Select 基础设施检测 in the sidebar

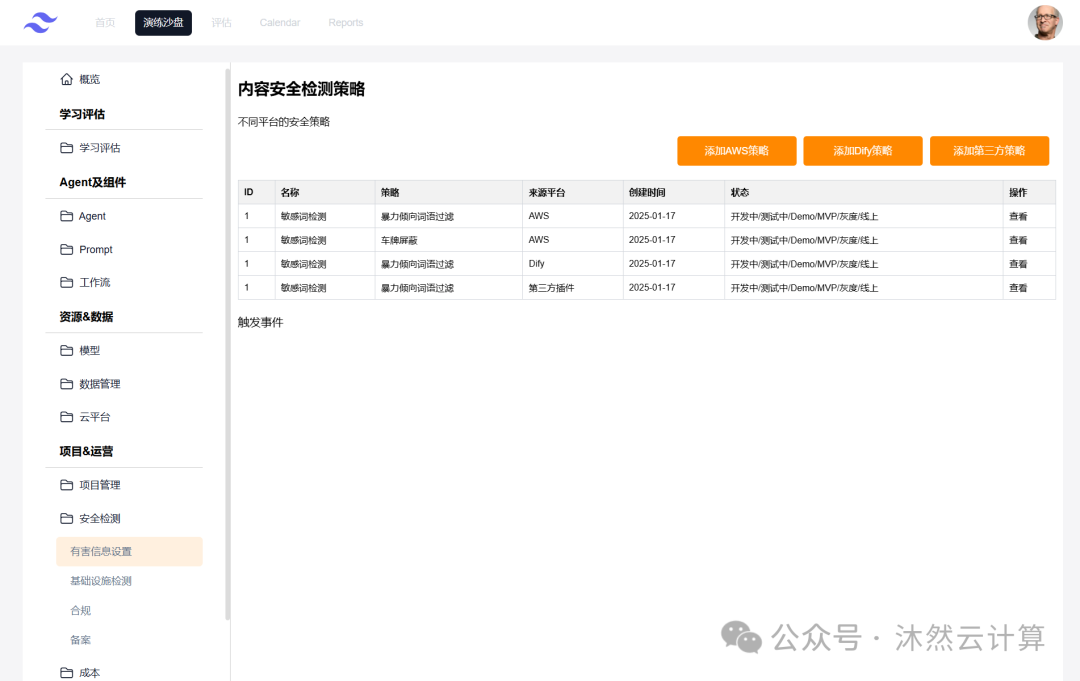pyautogui.click(x=103, y=580)
